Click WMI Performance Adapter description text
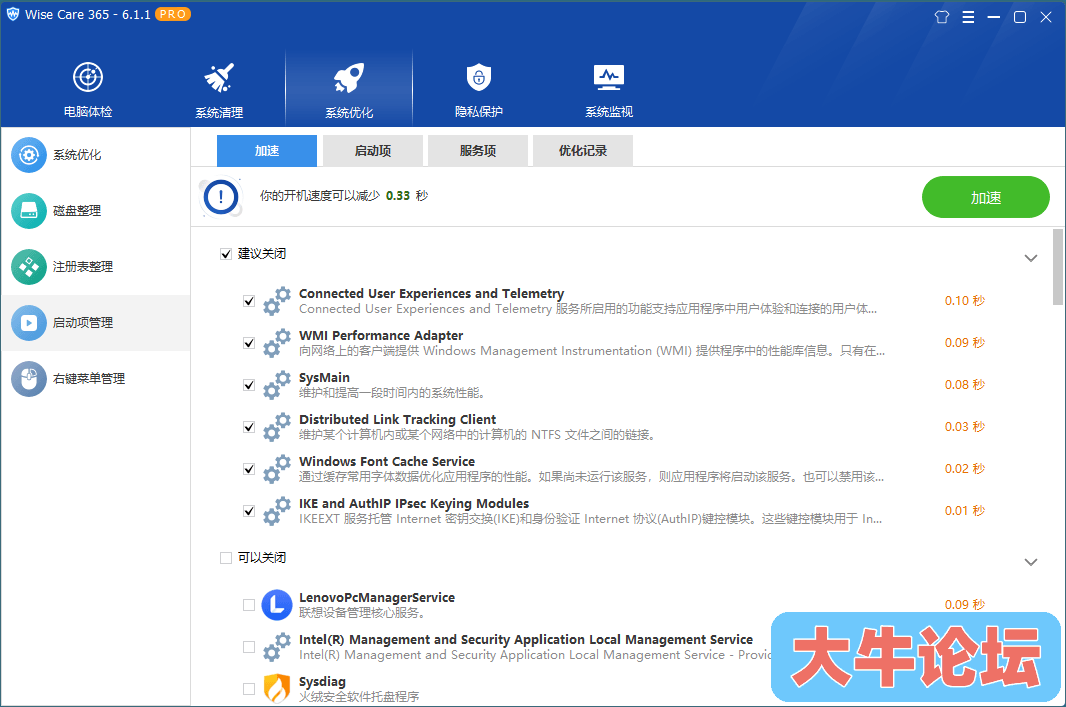The height and width of the screenshot is (707, 1066). click(592, 351)
